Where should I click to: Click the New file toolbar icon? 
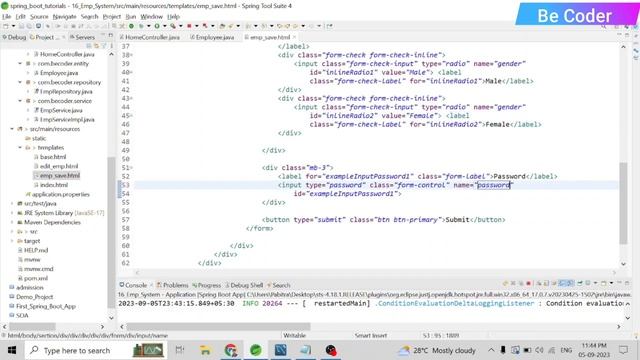tap(6, 26)
